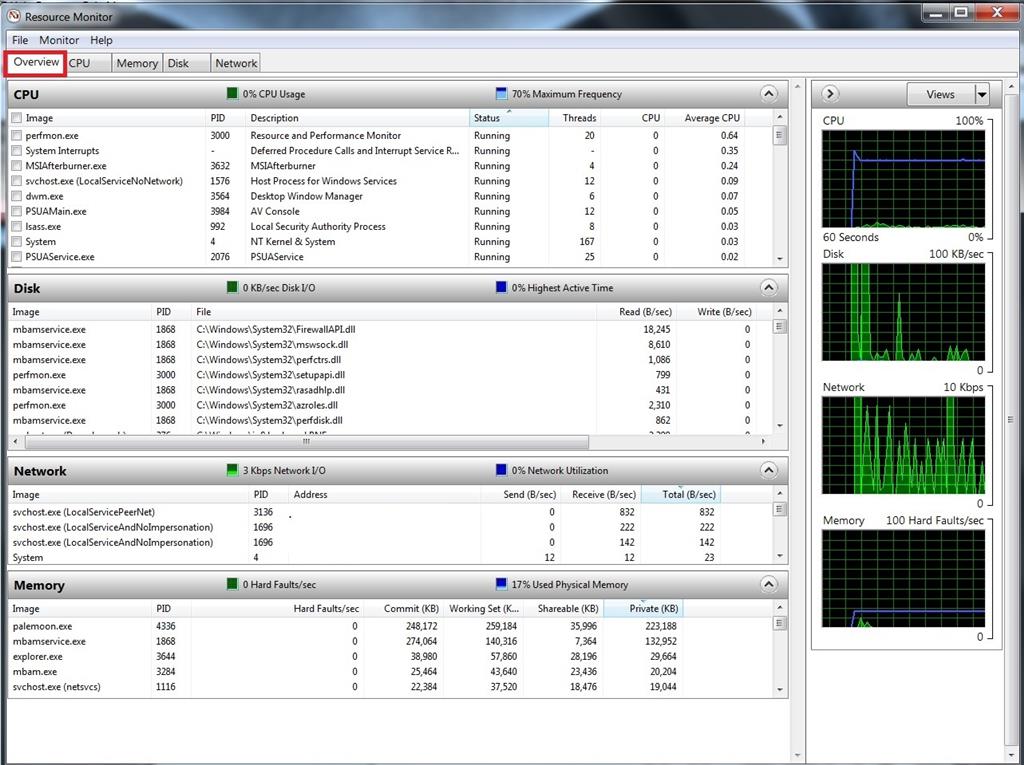Viewport: 1024px width, 765px height.
Task: Check the lsass.exe process checkbox
Action: pyautogui.click(x=17, y=227)
